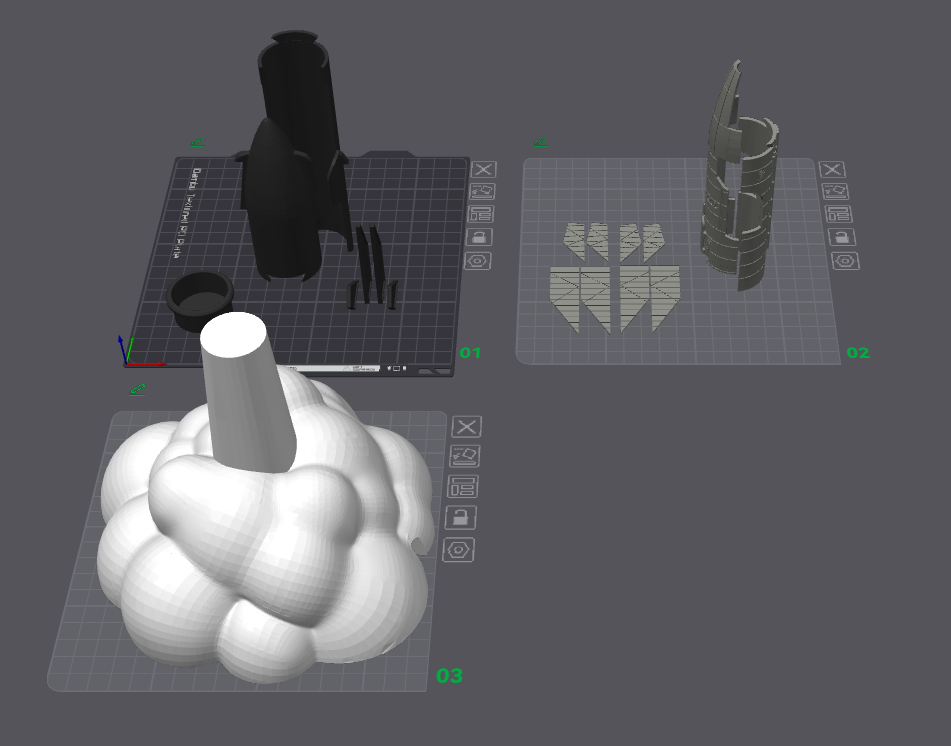
Task: Click the Textured PEI Plate text
Action: pos(187,213)
